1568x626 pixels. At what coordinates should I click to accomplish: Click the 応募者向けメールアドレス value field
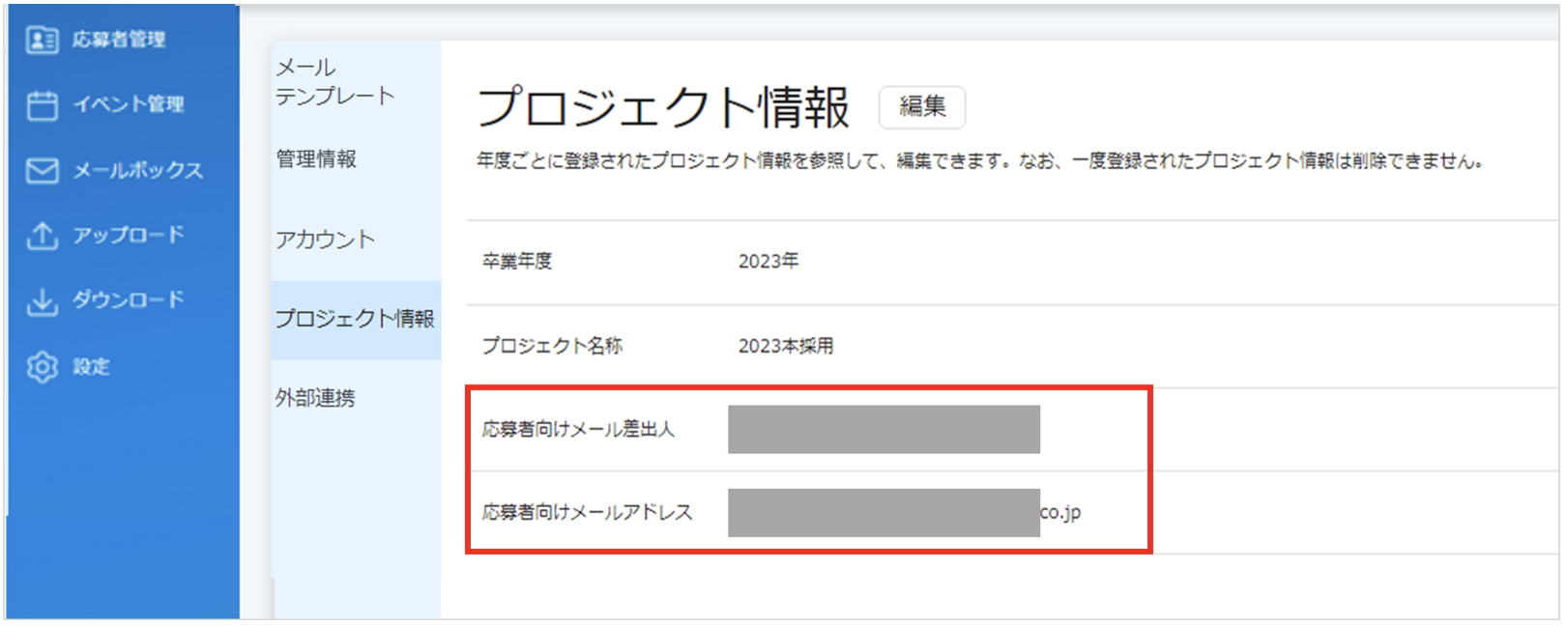(x=904, y=513)
